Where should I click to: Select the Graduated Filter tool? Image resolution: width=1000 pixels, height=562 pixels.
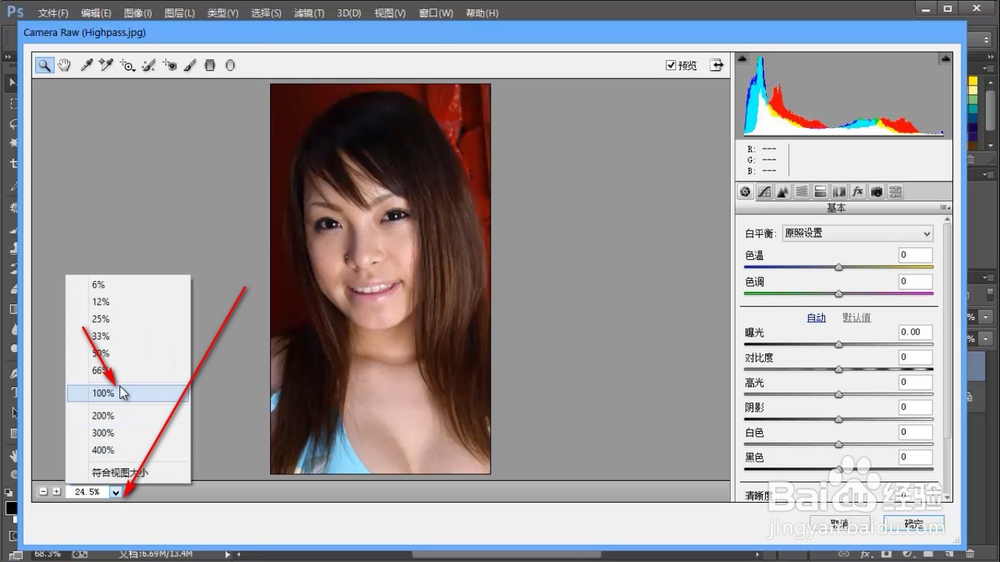(x=210, y=65)
